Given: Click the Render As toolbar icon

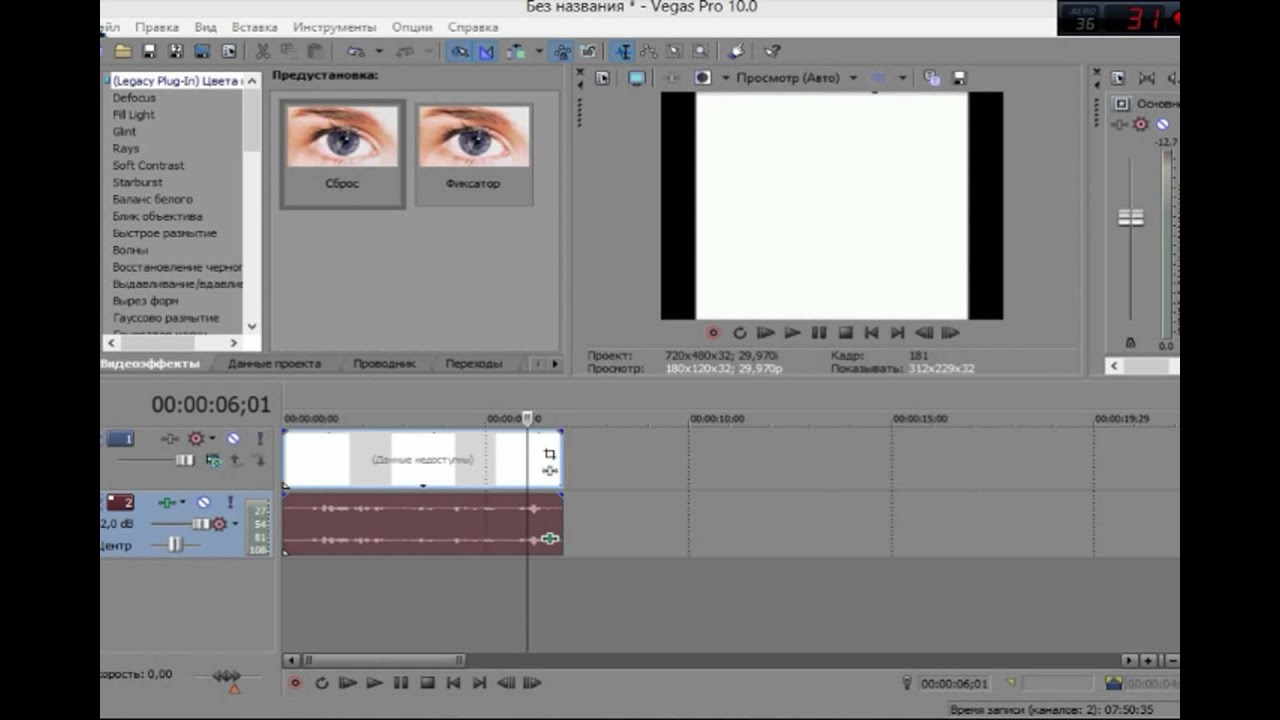Looking at the screenshot, I should (202, 51).
